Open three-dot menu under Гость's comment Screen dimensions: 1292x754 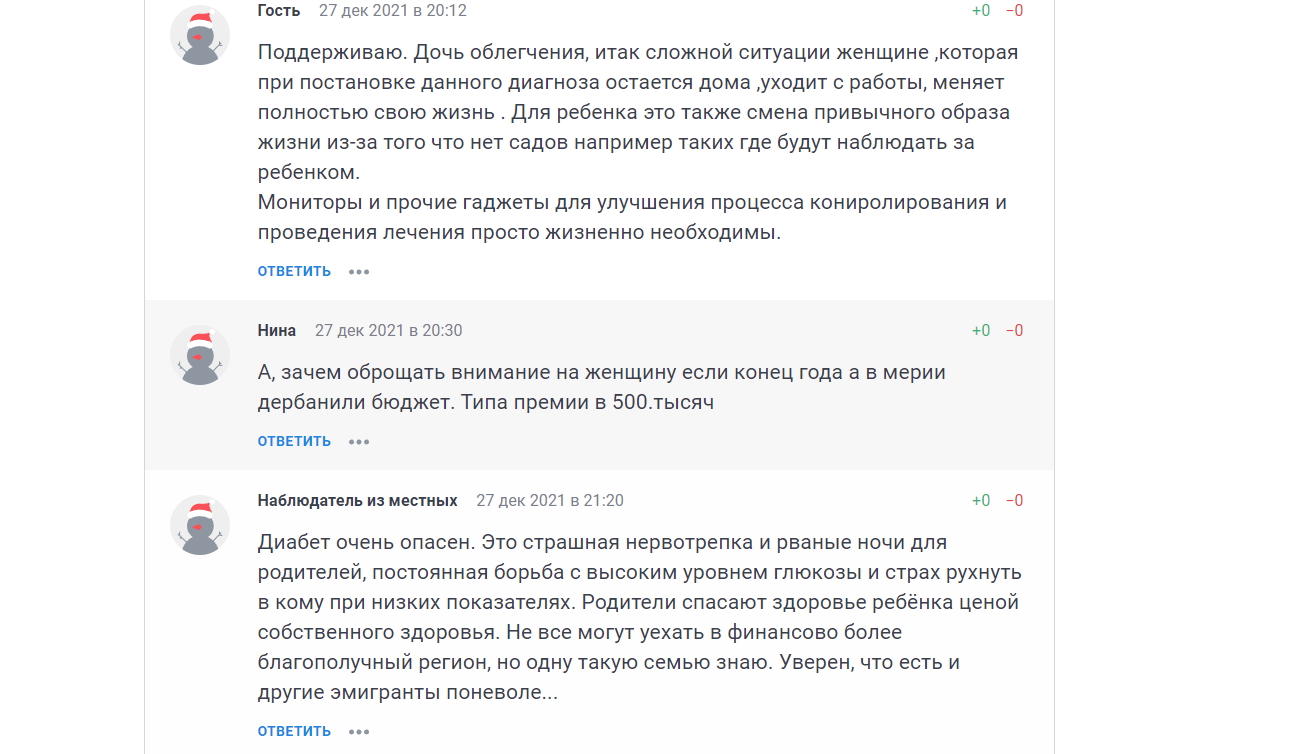[359, 271]
